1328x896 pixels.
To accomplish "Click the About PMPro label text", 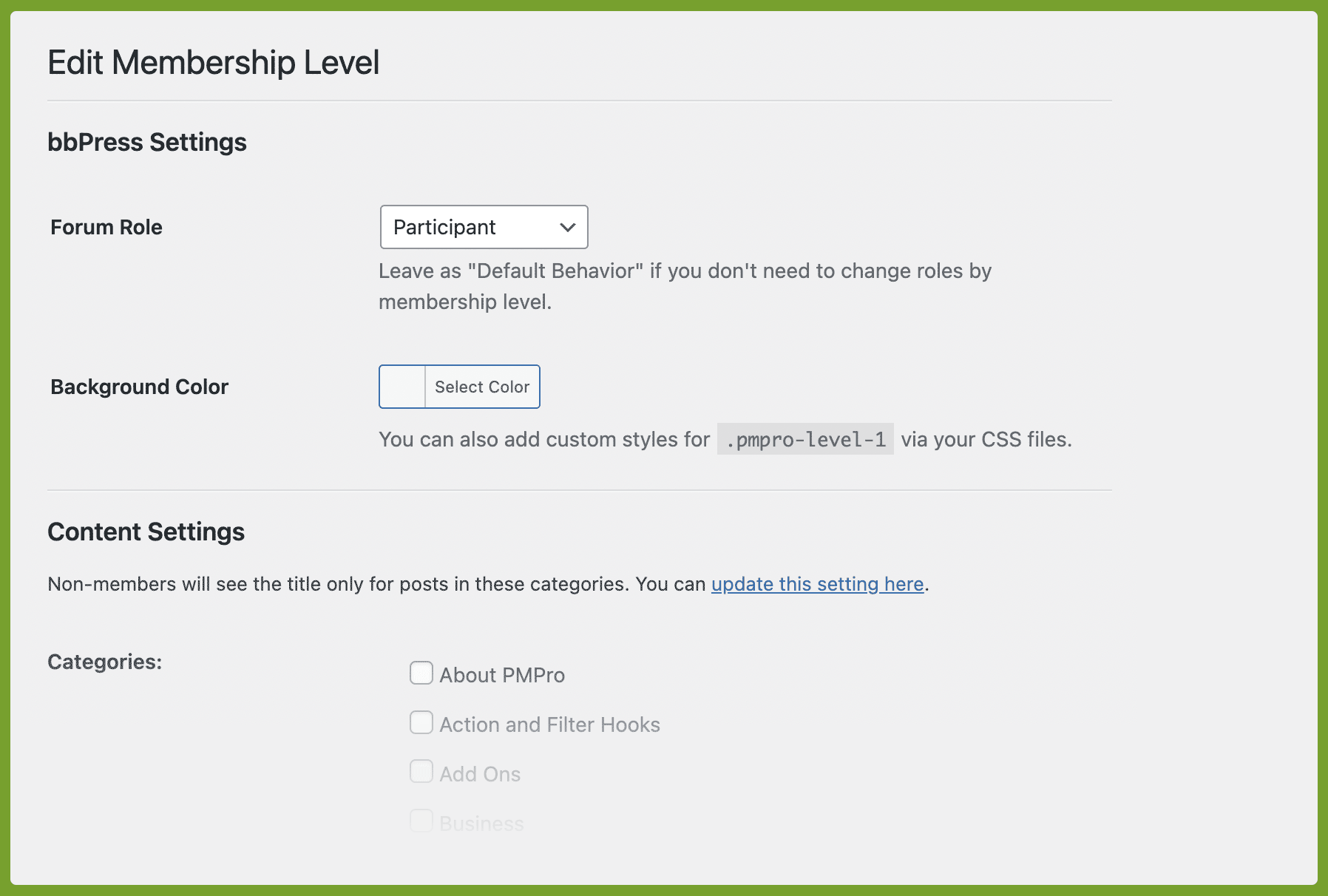I will [502, 675].
